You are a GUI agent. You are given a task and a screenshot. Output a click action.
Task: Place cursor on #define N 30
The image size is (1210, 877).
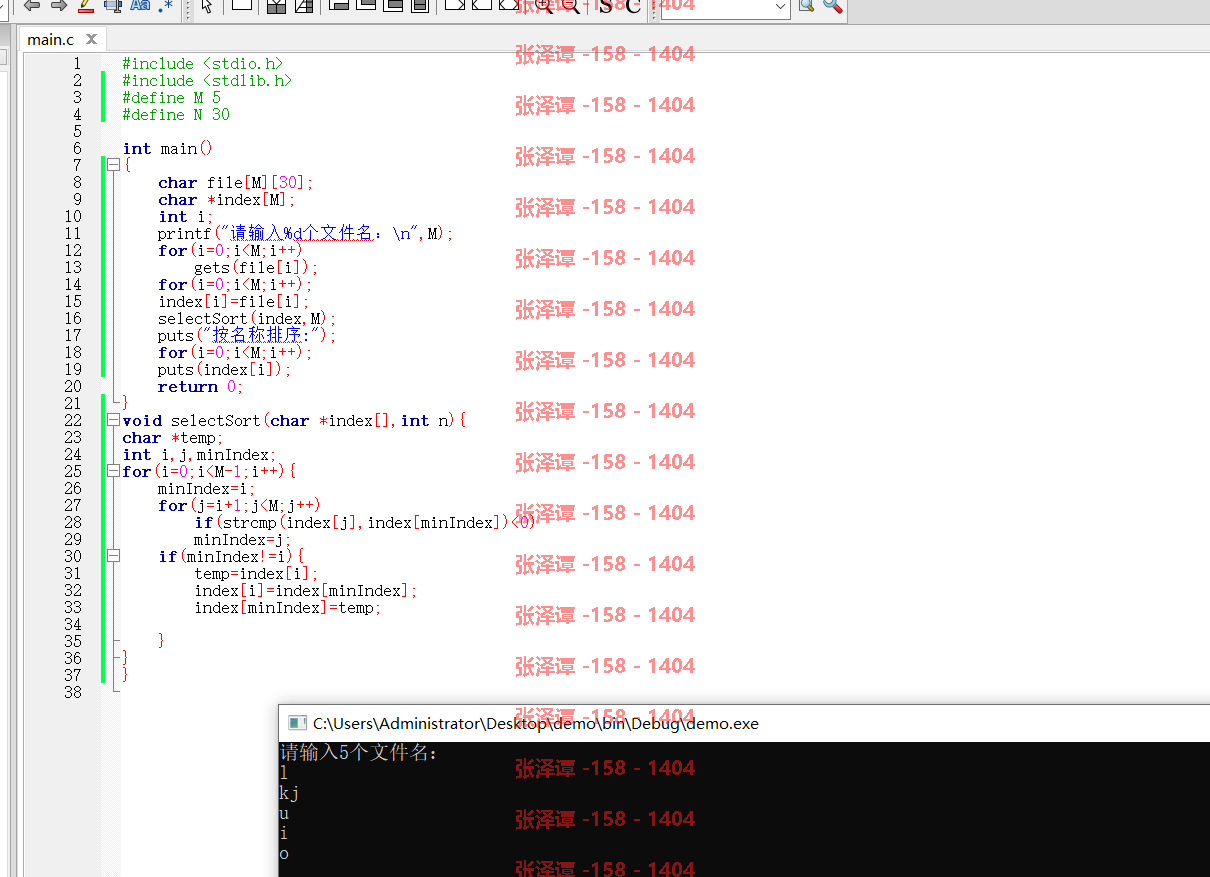click(176, 115)
